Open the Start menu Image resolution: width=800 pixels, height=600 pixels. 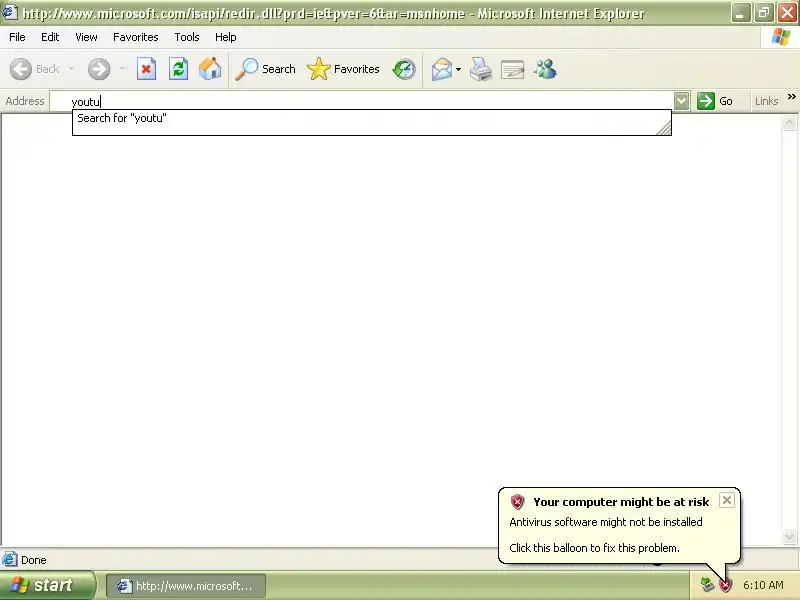point(47,585)
